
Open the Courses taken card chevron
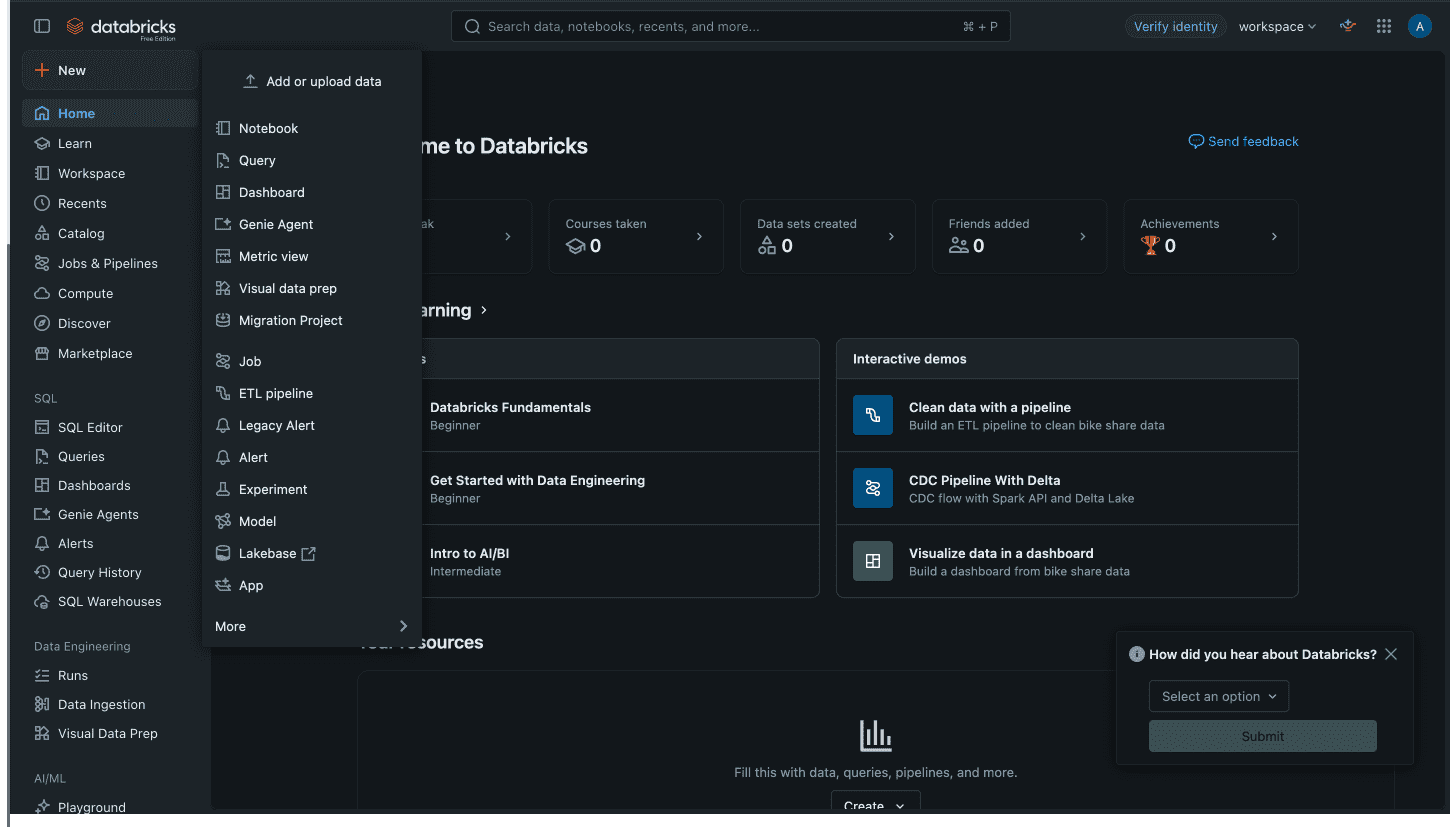[x=699, y=237]
